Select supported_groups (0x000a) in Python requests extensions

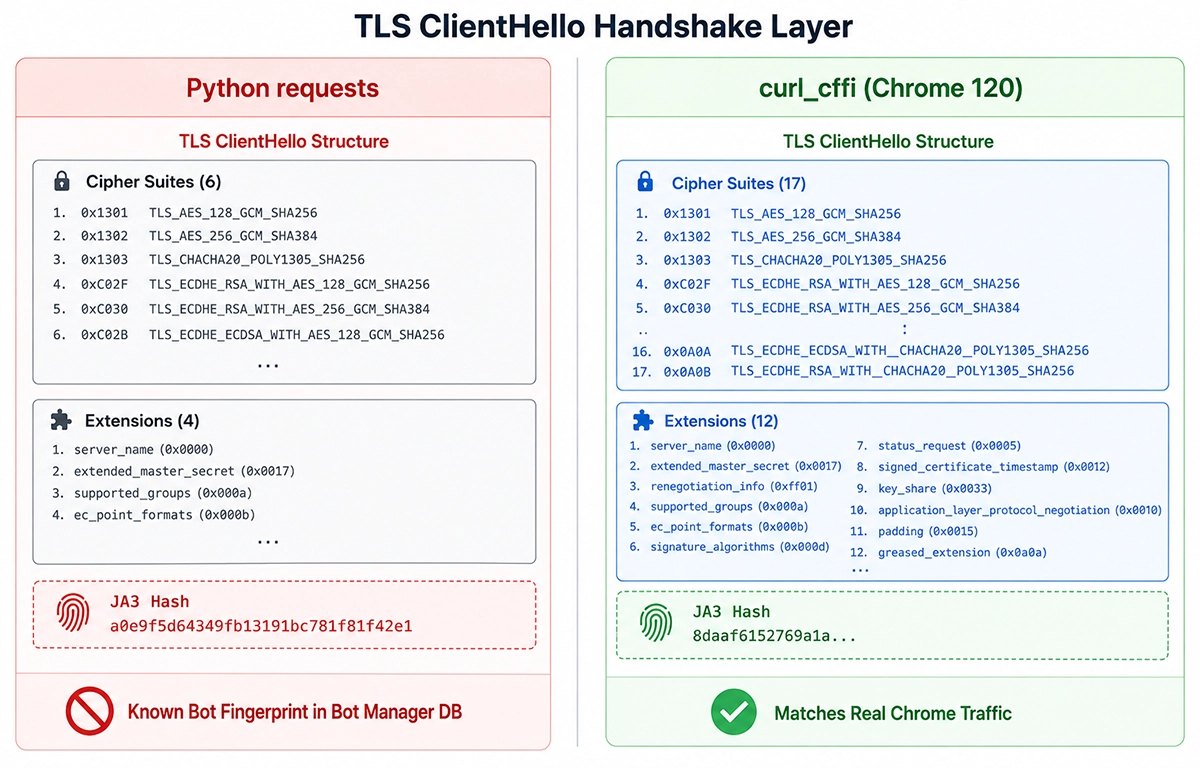[x=164, y=493]
